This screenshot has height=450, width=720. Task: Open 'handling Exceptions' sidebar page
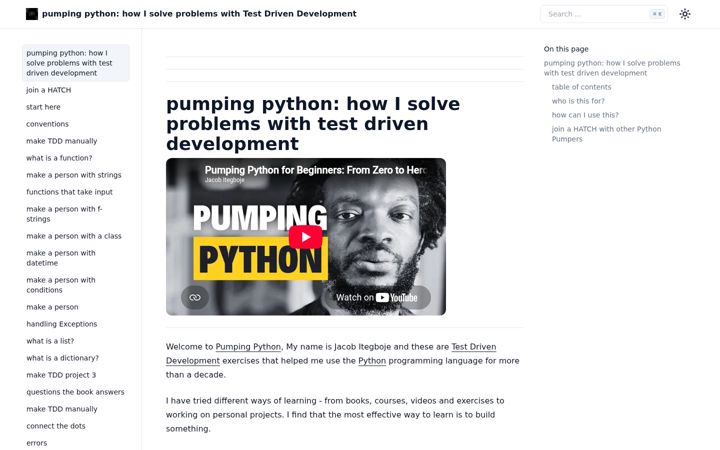point(62,324)
